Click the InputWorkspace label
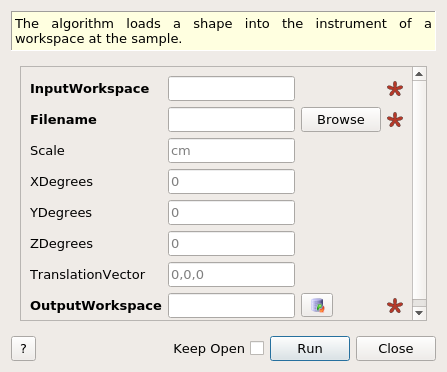Image resolution: width=447 pixels, height=372 pixels. coord(90,89)
